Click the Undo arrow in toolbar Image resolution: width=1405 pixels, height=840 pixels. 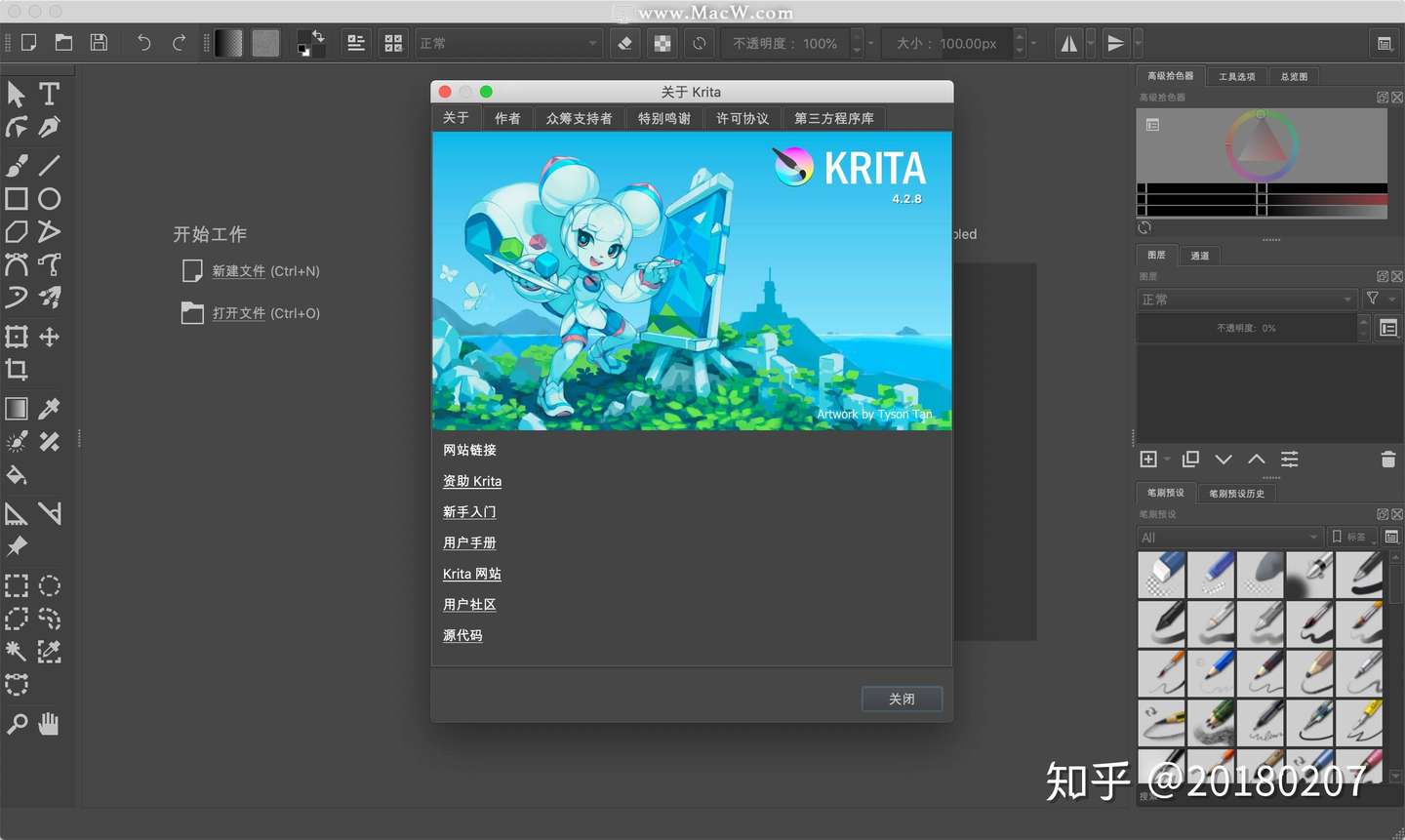pyautogui.click(x=143, y=43)
